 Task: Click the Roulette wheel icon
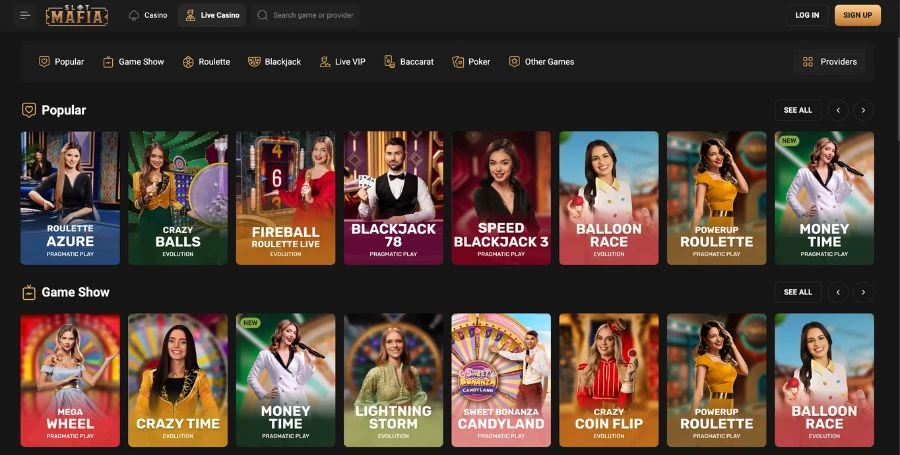[x=188, y=62]
